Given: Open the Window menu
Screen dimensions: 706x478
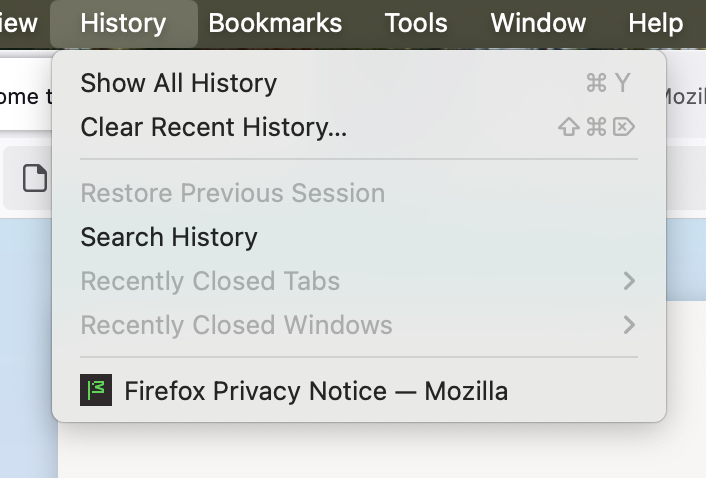Looking at the screenshot, I should coord(538,23).
